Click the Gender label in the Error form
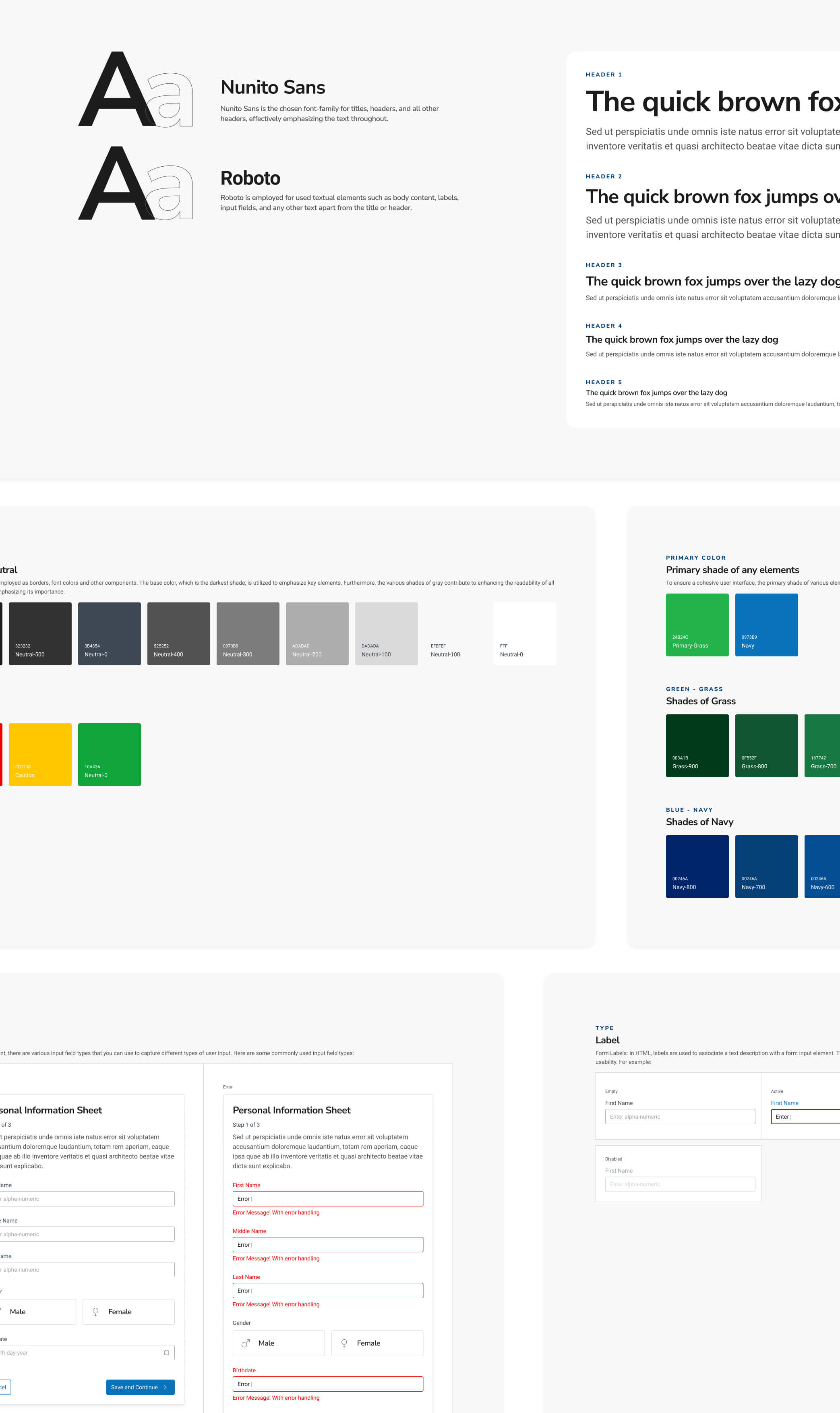The width and height of the screenshot is (840, 1413). [x=242, y=1322]
